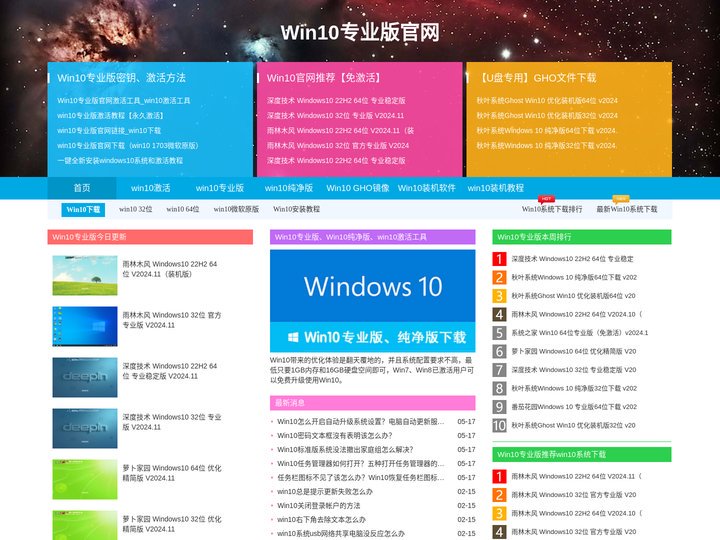Screen dimensions: 720x540
Task: Click the orange NEW badge icon
Action: click(621, 199)
